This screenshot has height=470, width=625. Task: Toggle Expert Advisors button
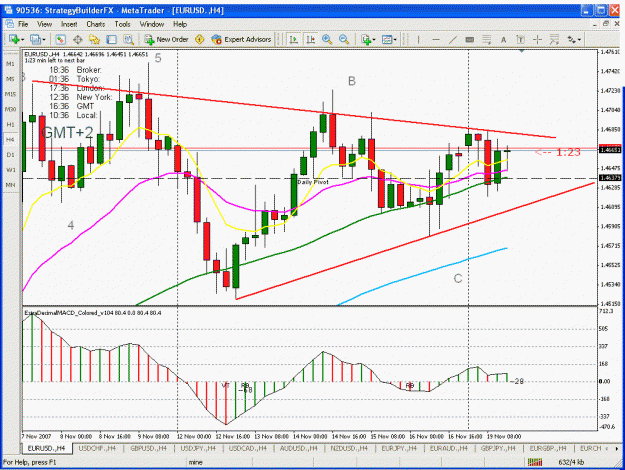click(x=242, y=39)
